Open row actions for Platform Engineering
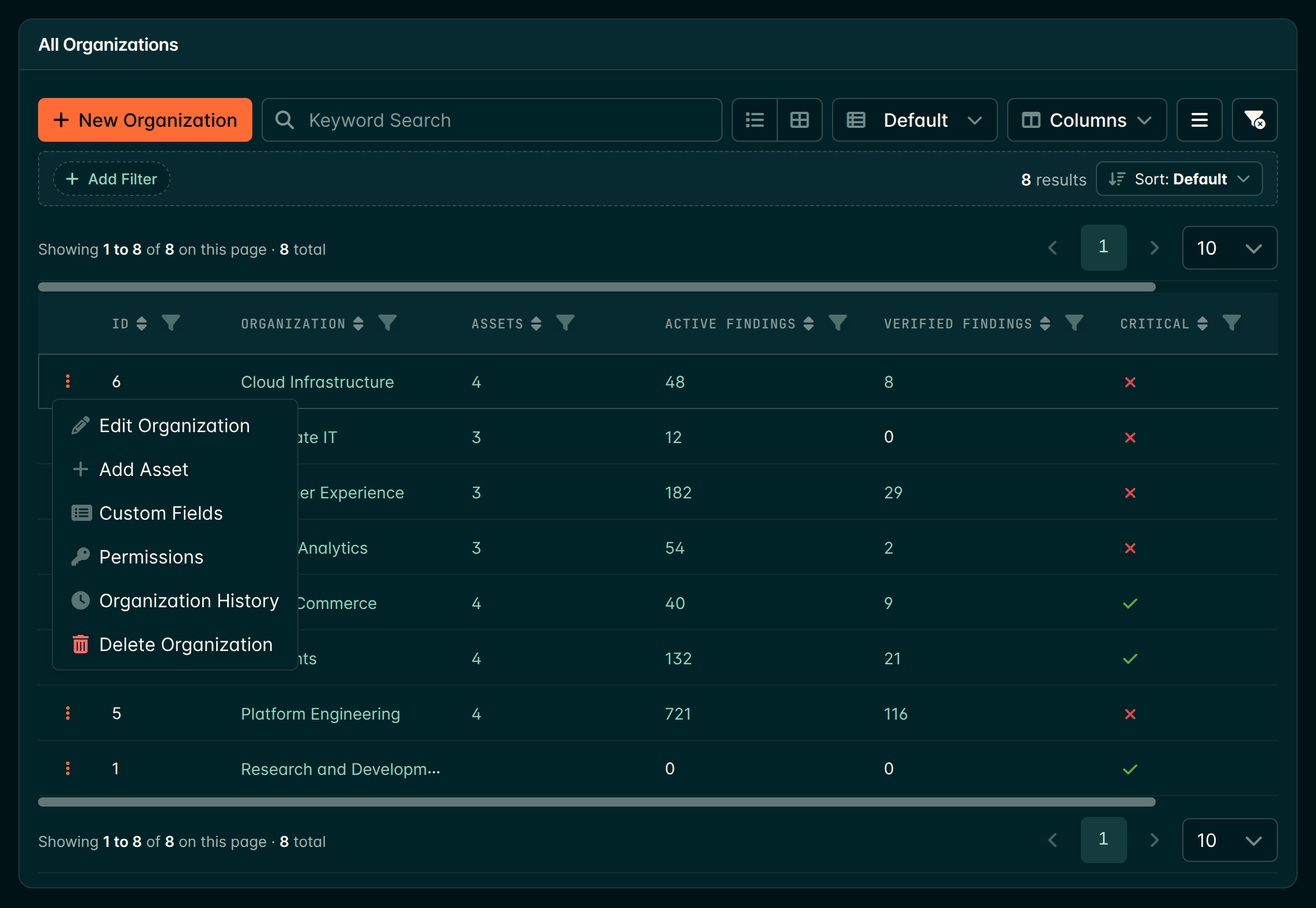 (68, 713)
